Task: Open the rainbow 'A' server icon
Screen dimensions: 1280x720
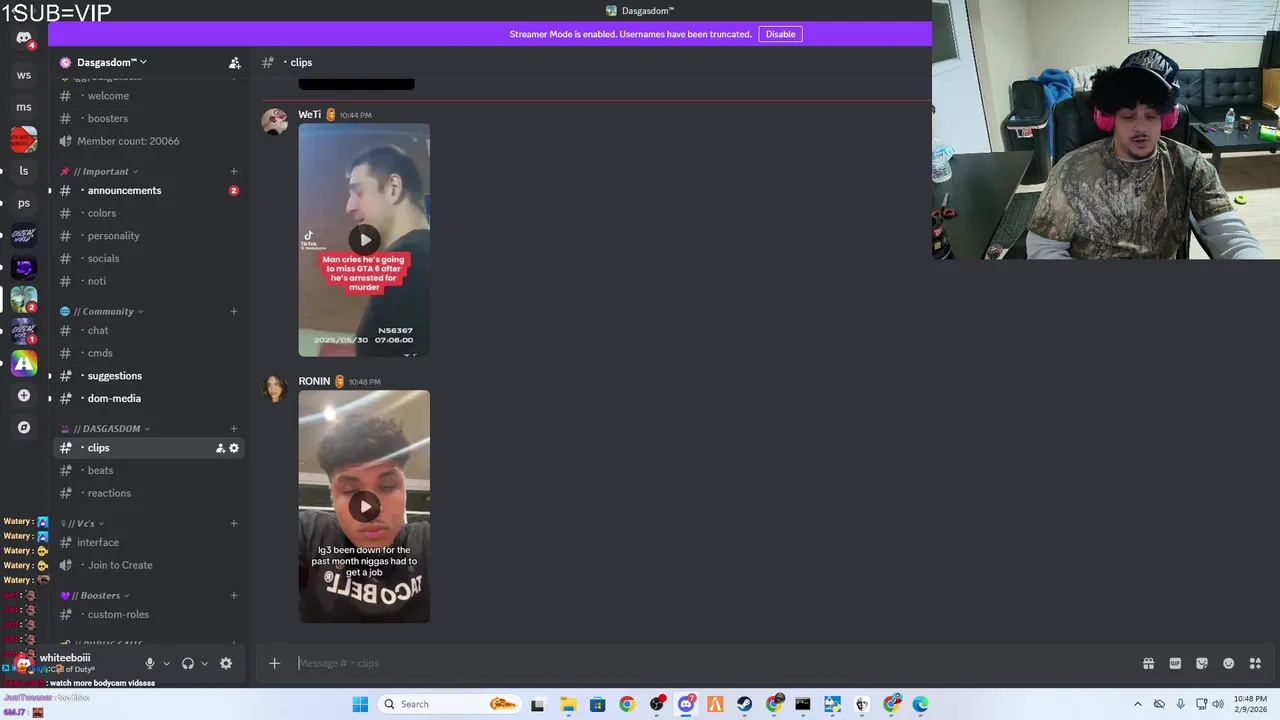Action: point(24,363)
